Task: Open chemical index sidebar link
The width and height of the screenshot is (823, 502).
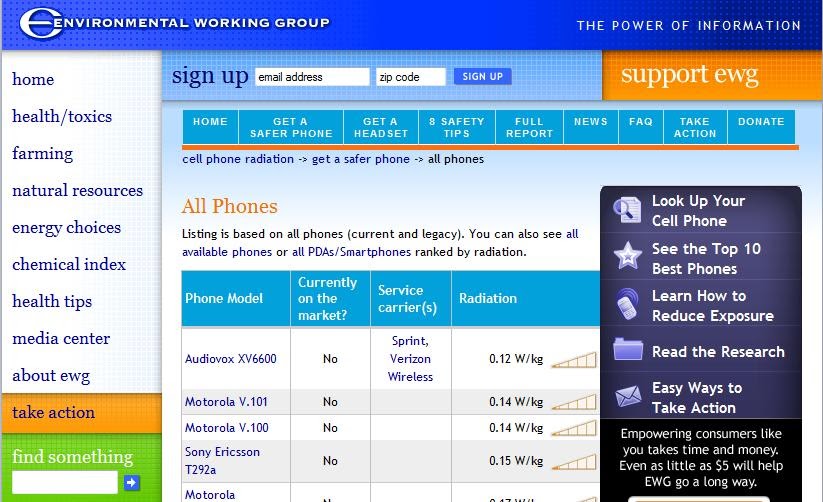Action: [x=69, y=264]
